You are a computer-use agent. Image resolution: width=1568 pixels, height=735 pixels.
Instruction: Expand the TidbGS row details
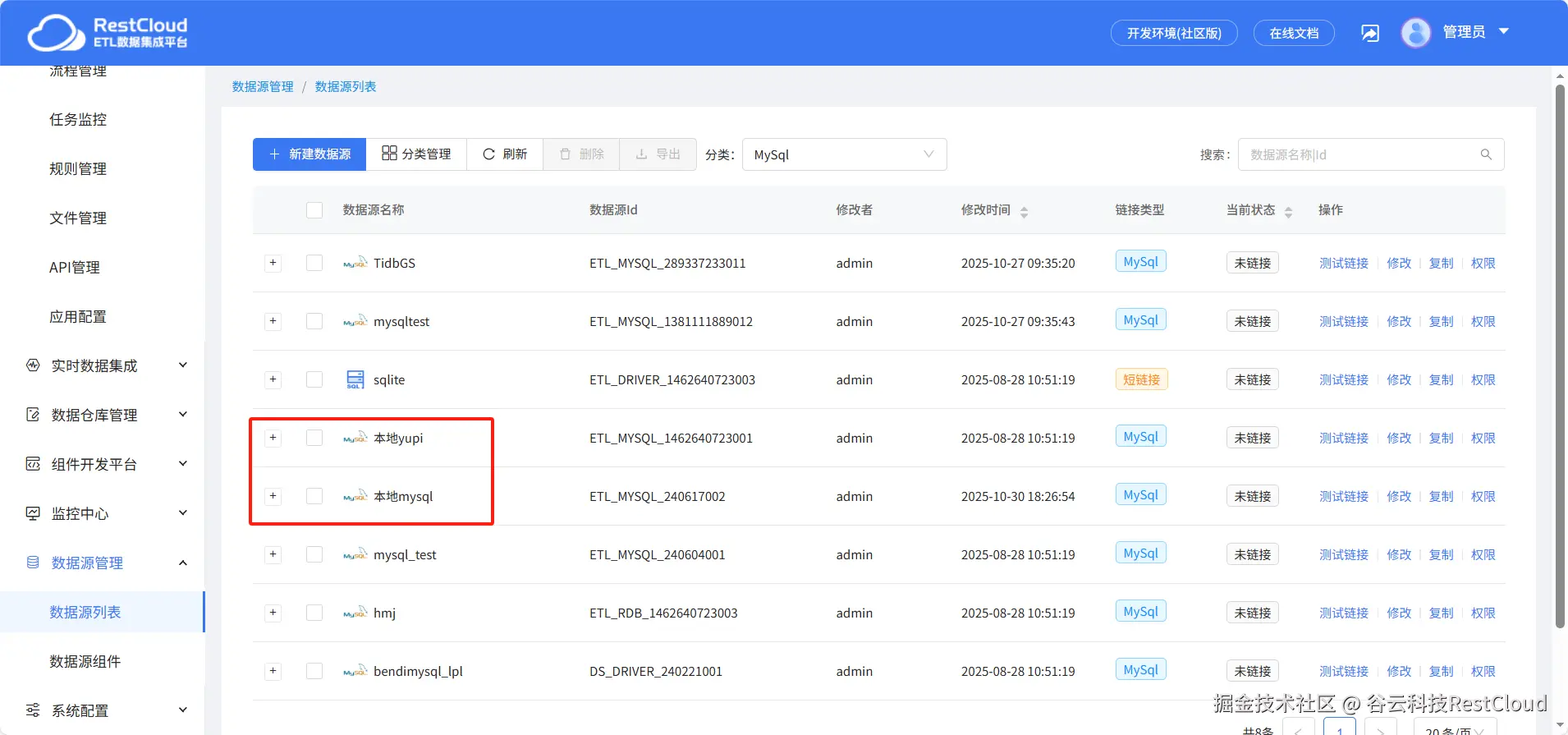click(x=273, y=263)
